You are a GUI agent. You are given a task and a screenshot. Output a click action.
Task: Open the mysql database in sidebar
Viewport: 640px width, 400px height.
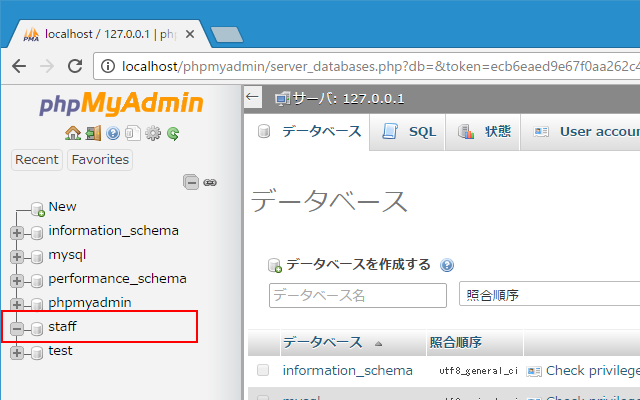(67, 255)
